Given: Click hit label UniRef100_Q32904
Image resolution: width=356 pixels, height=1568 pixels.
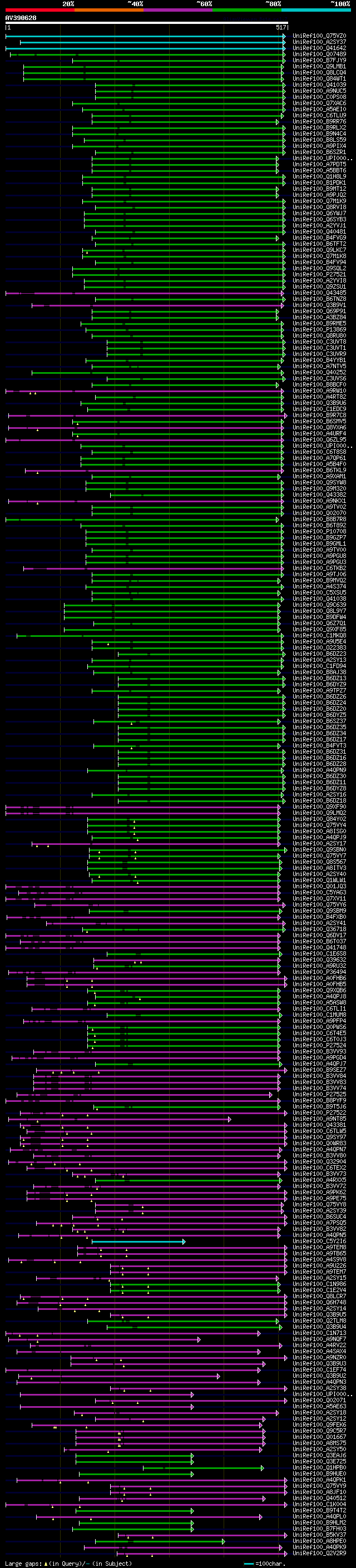Looking at the screenshot, I should point(319,1161).
